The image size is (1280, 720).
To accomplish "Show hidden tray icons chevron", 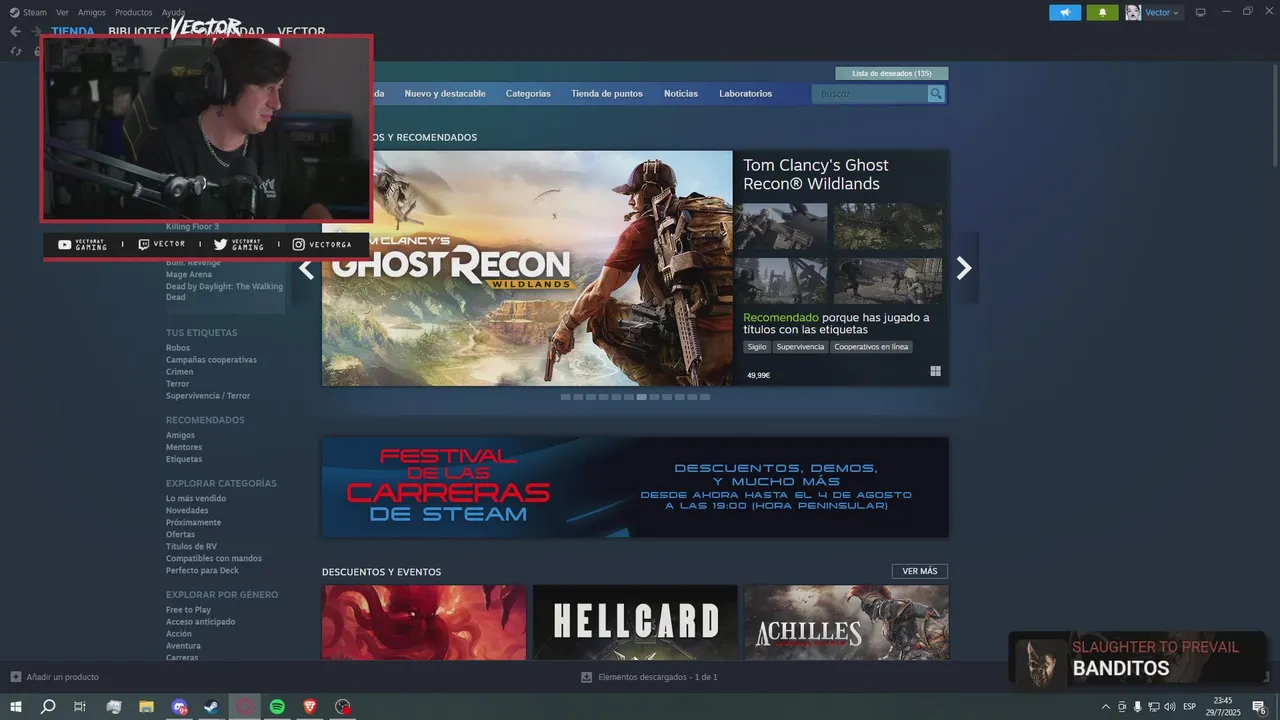I will 1105,707.
